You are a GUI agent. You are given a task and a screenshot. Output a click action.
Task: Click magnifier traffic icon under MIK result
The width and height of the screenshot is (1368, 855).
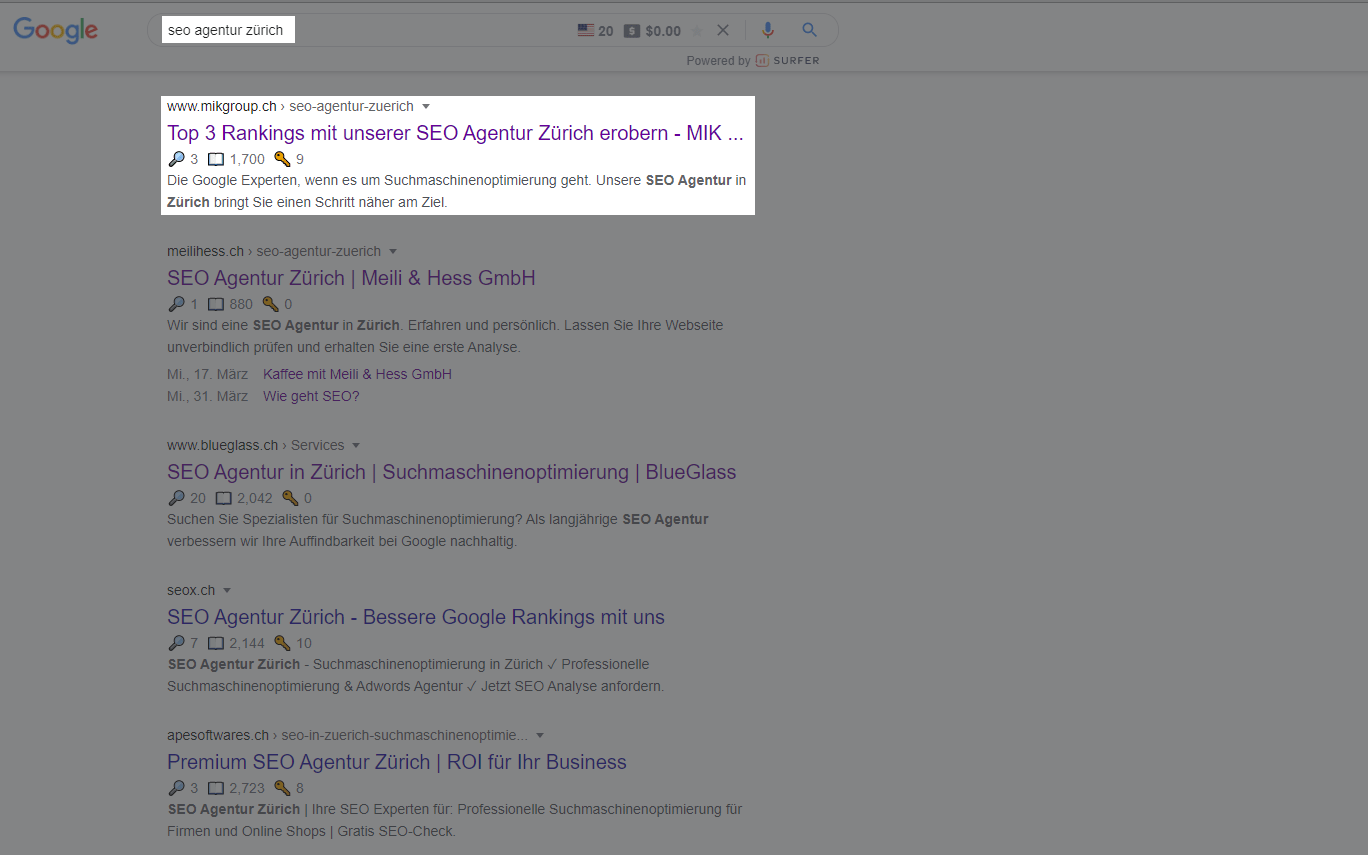[x=176, y=159]
